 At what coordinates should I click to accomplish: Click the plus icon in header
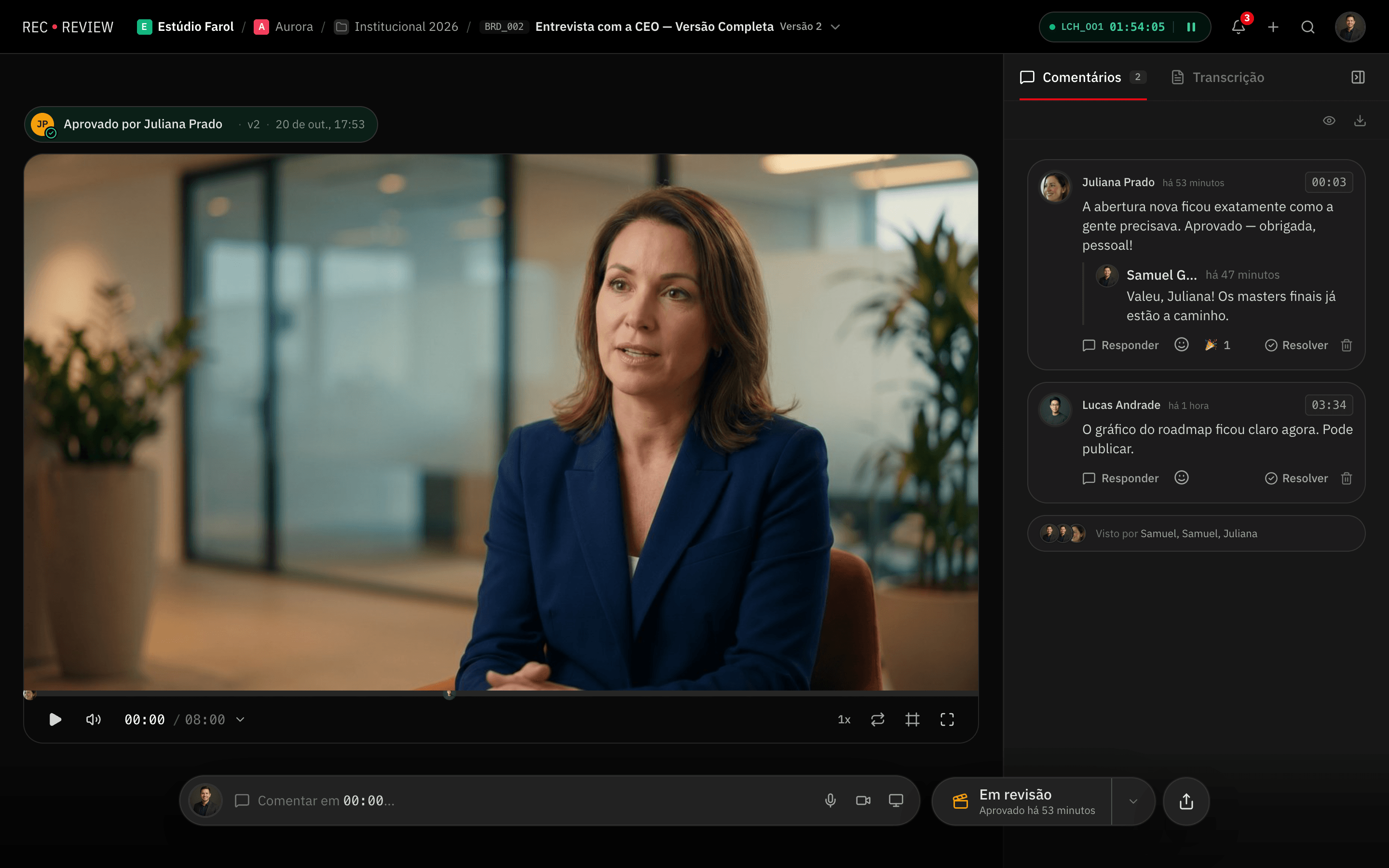pos(1273,27)
